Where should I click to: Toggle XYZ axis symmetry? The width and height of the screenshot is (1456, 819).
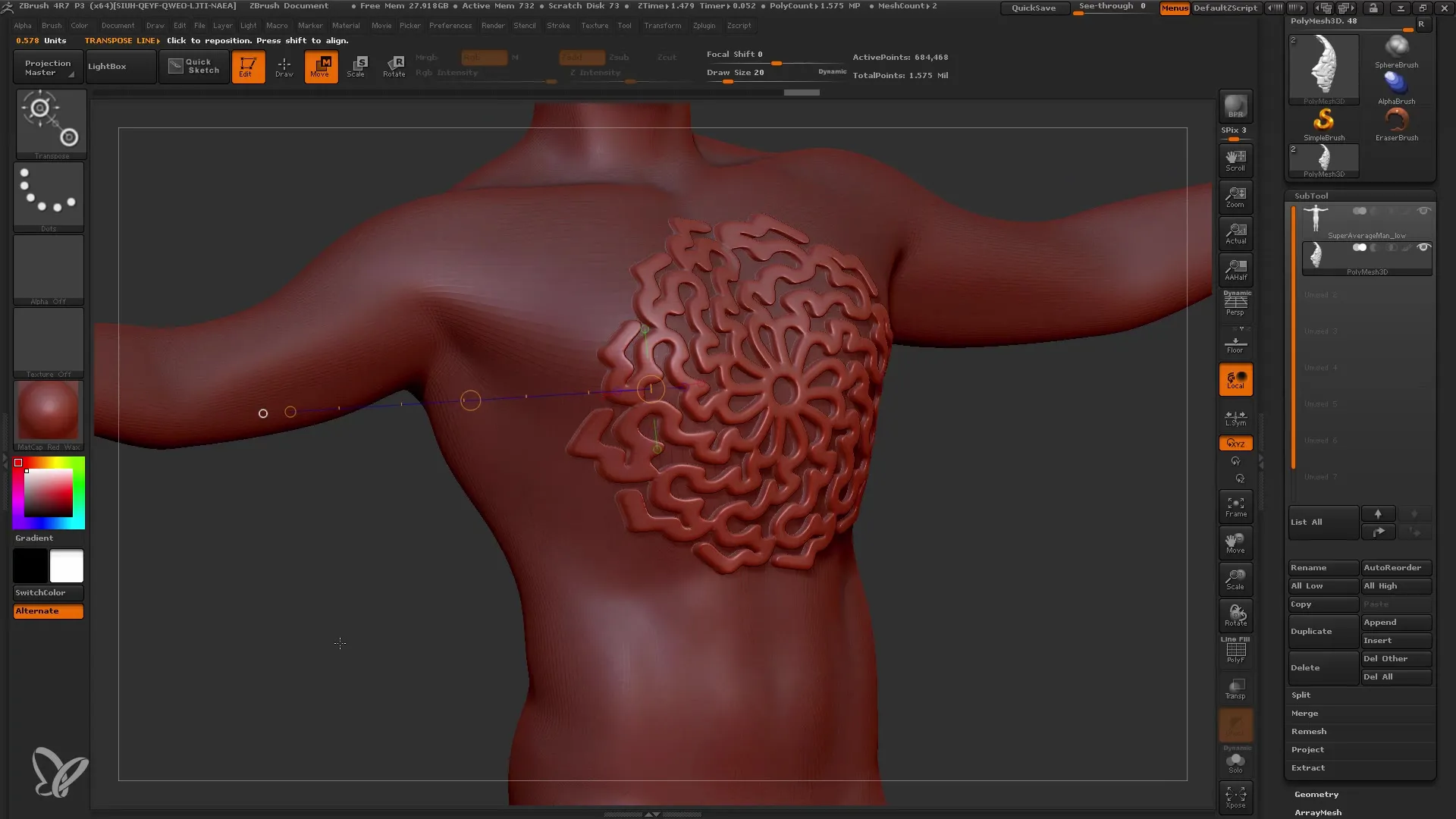[x=1235, y=442]
